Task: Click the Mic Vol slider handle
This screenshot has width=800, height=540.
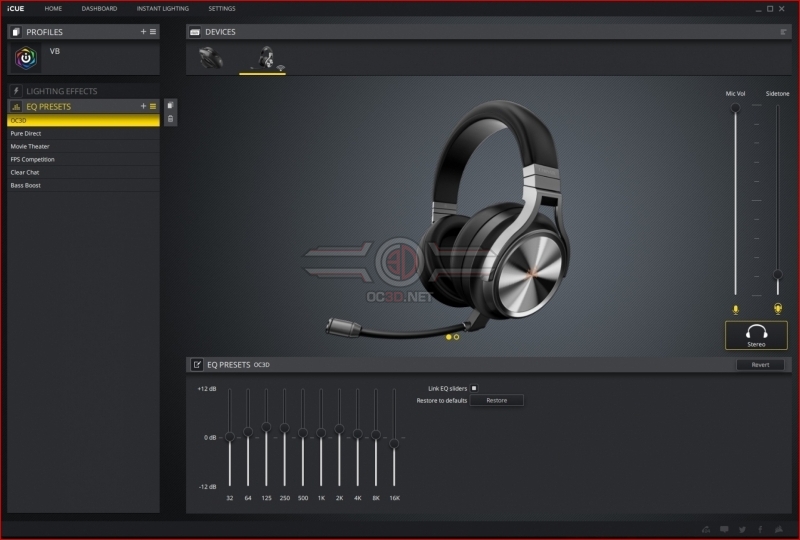Action: pos(735,108)
